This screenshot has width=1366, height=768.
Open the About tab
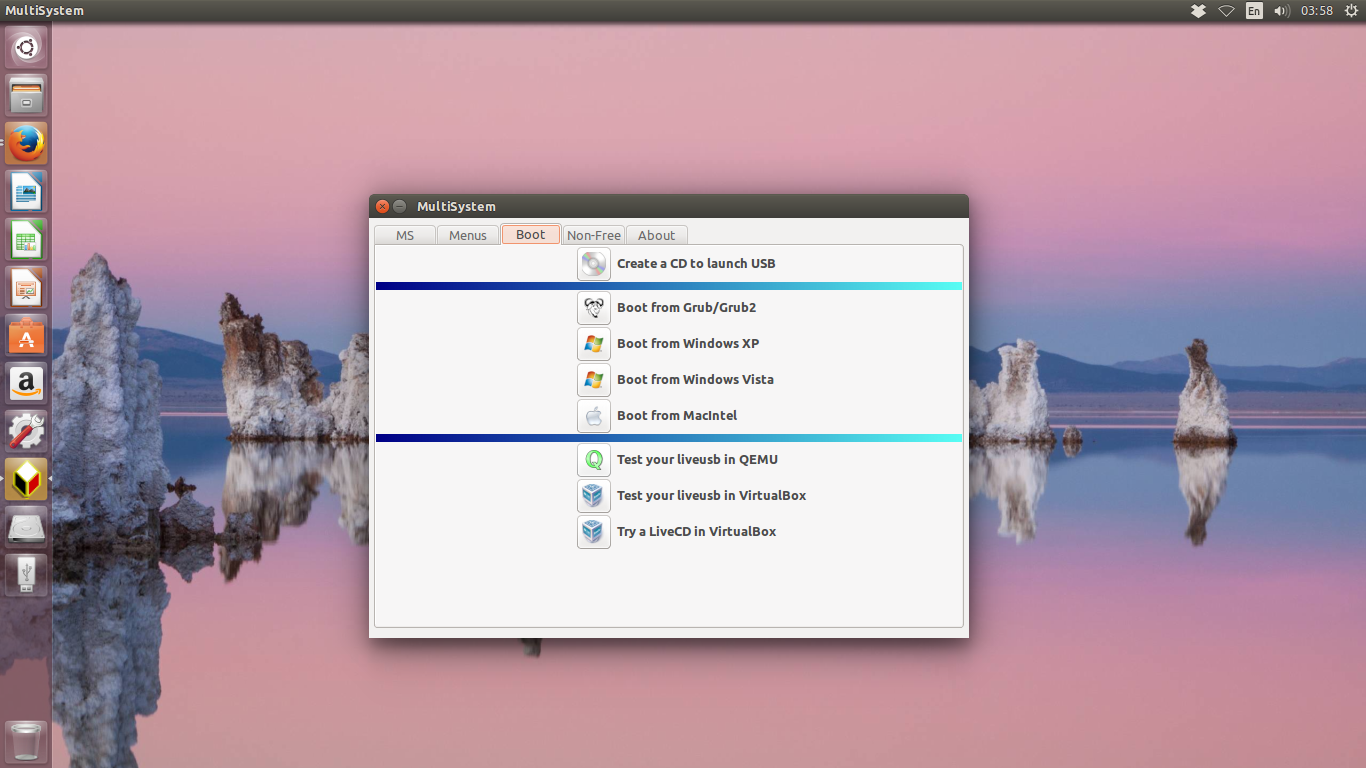tap(657, 235)
